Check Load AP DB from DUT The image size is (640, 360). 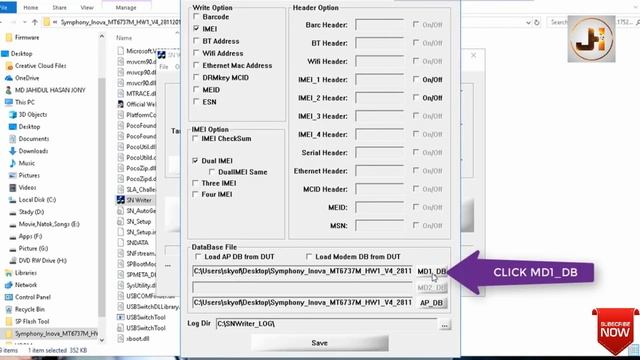[198, 257]
